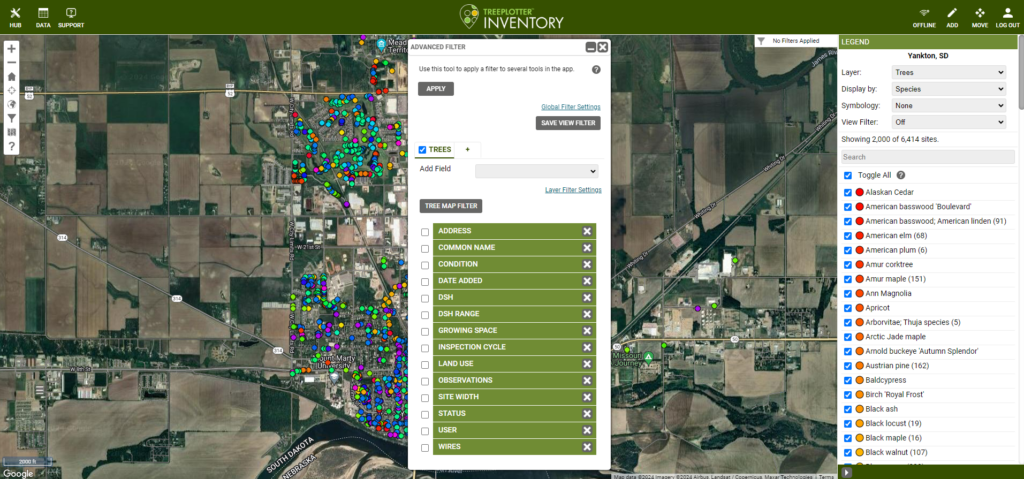Check the DATE ADDED filter checkbox

tap(425, 282)
